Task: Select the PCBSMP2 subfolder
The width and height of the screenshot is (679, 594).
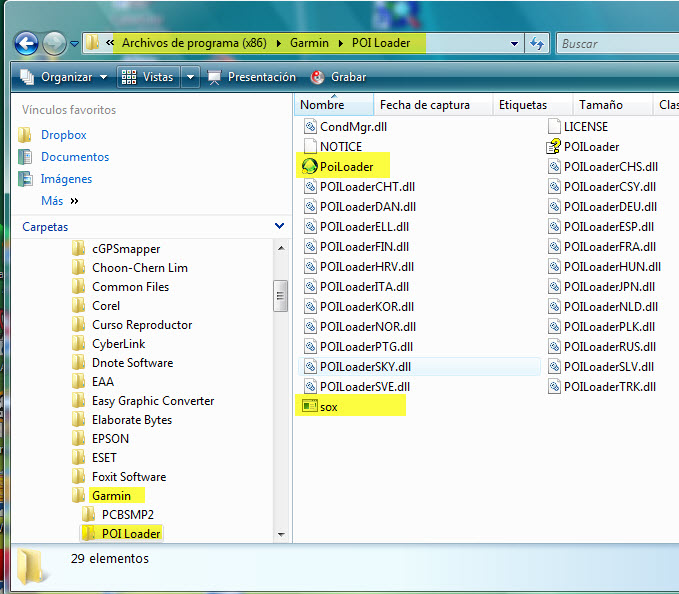Action: 128,515
